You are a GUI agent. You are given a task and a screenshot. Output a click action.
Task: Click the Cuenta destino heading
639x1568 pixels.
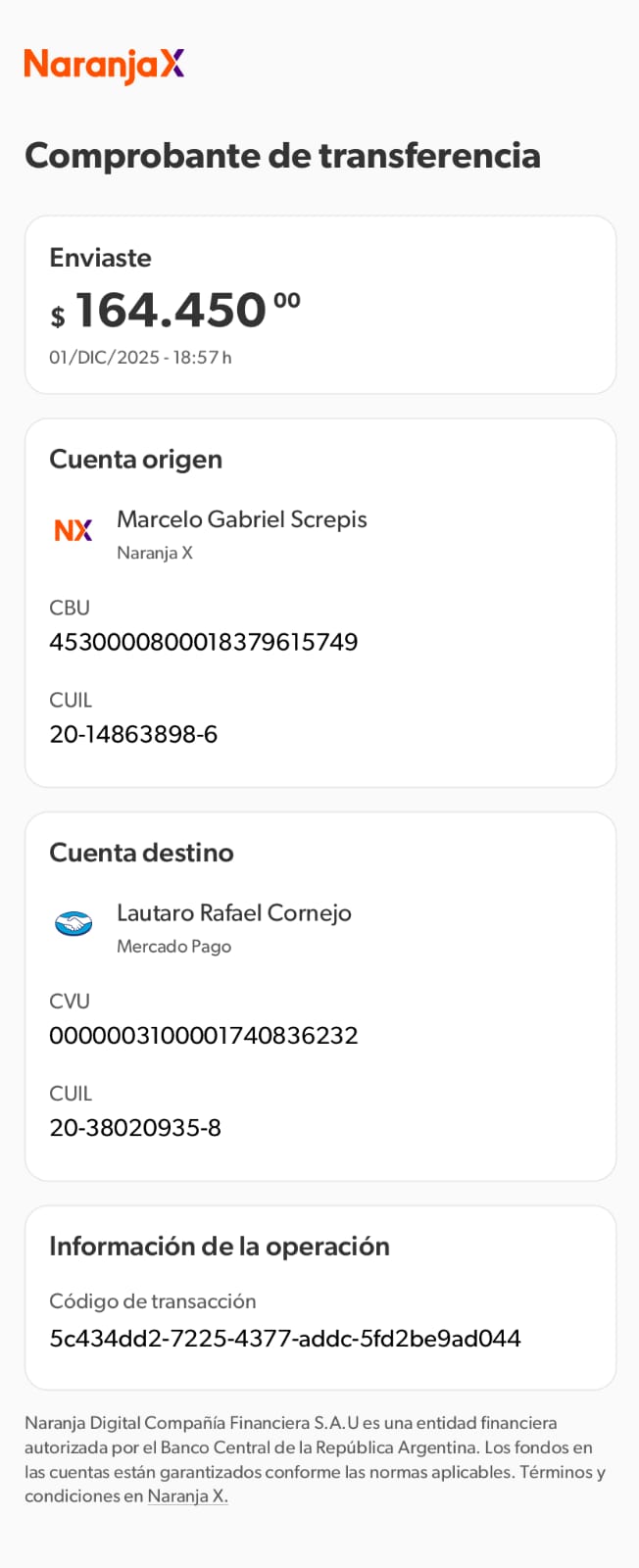[x=142, y=853]
